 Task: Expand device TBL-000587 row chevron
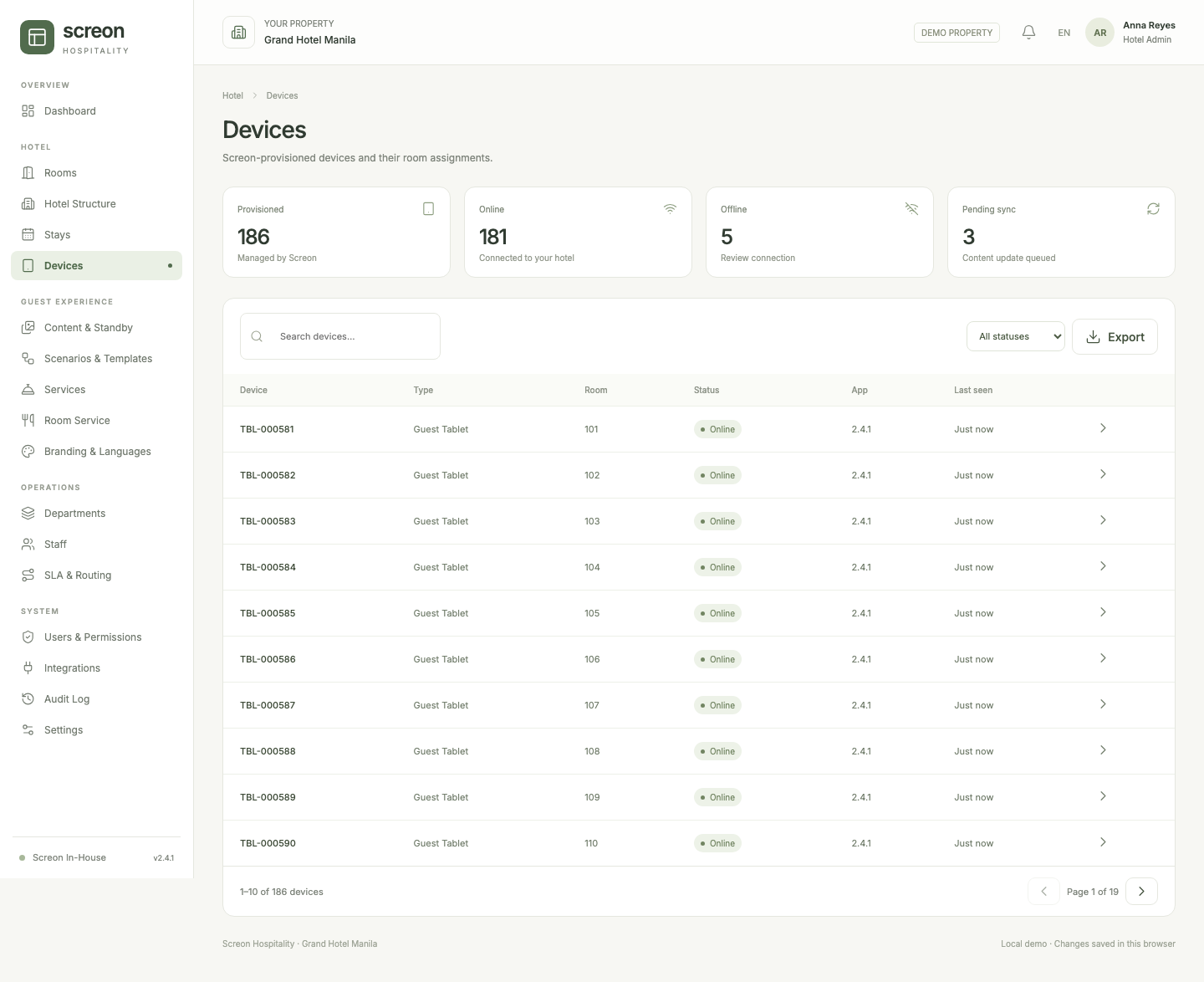coord(1103,704)
